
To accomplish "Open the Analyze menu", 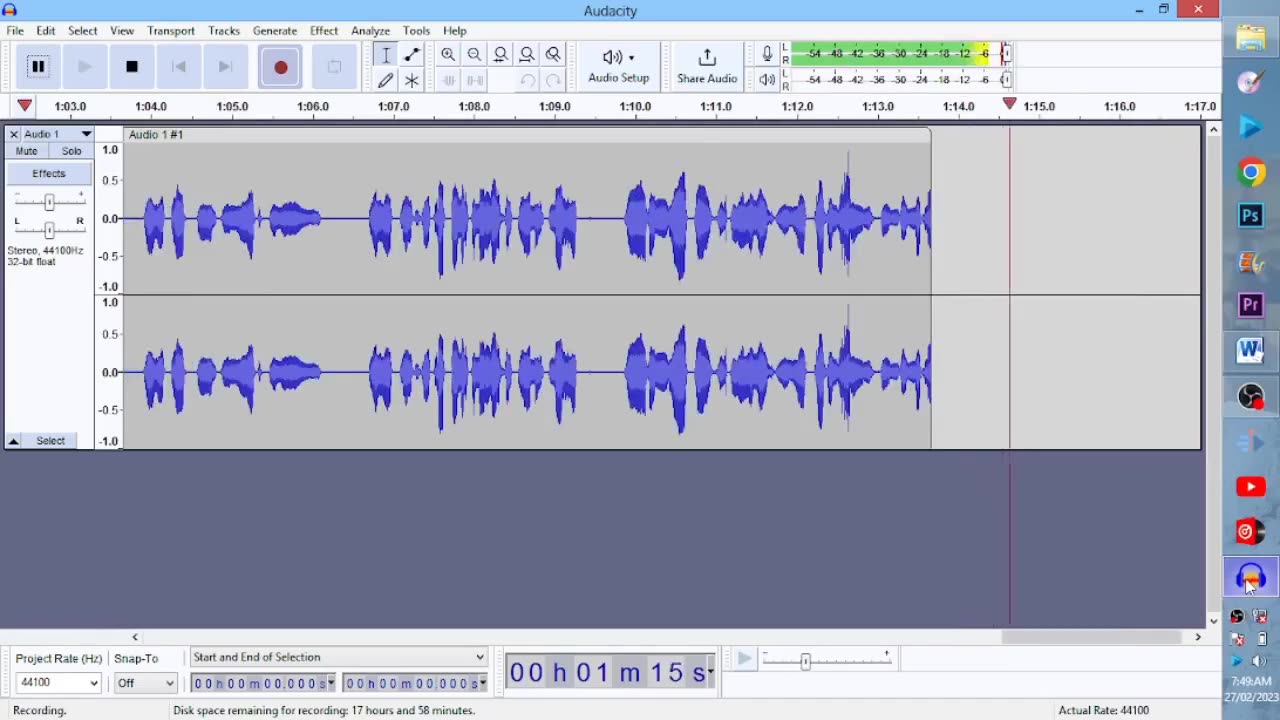I will (370, 31).
